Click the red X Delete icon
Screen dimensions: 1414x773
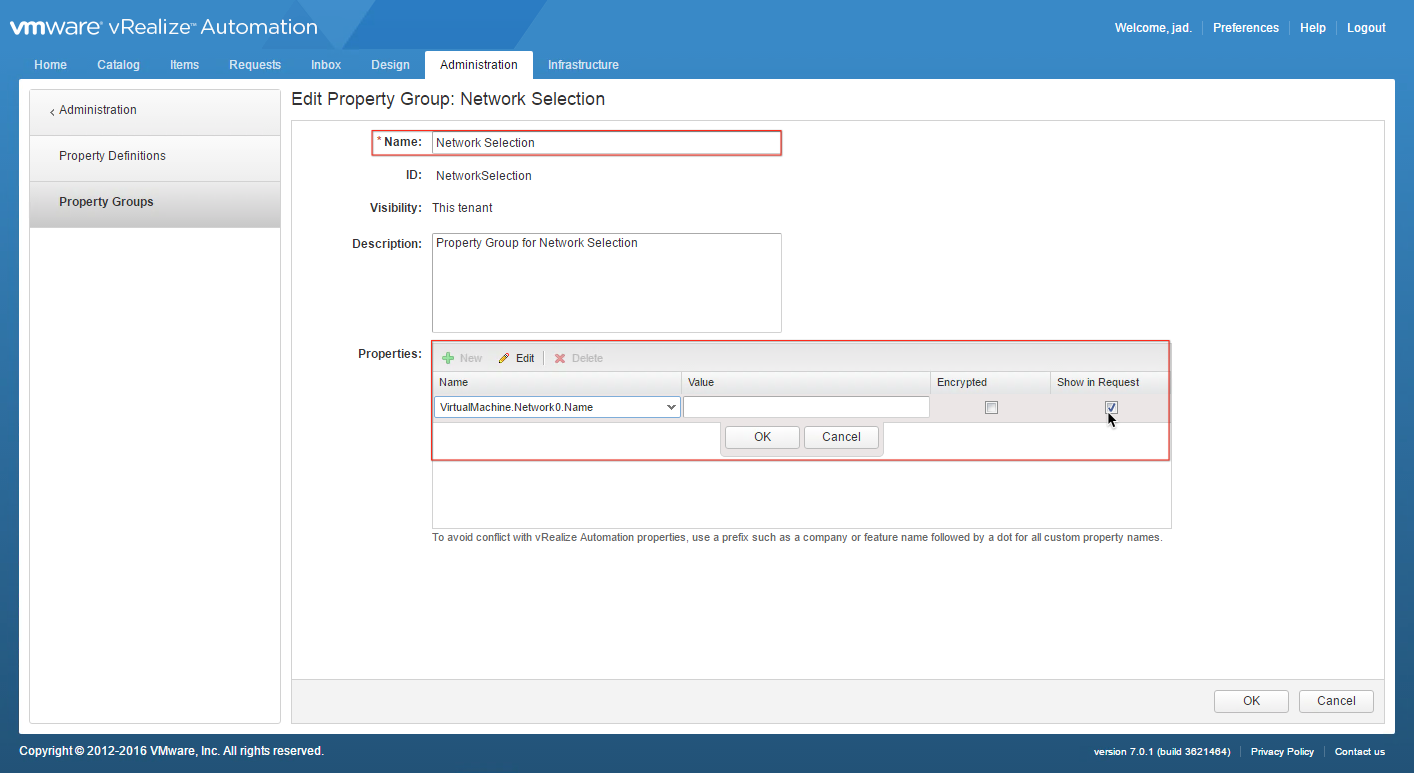point(560,358)
